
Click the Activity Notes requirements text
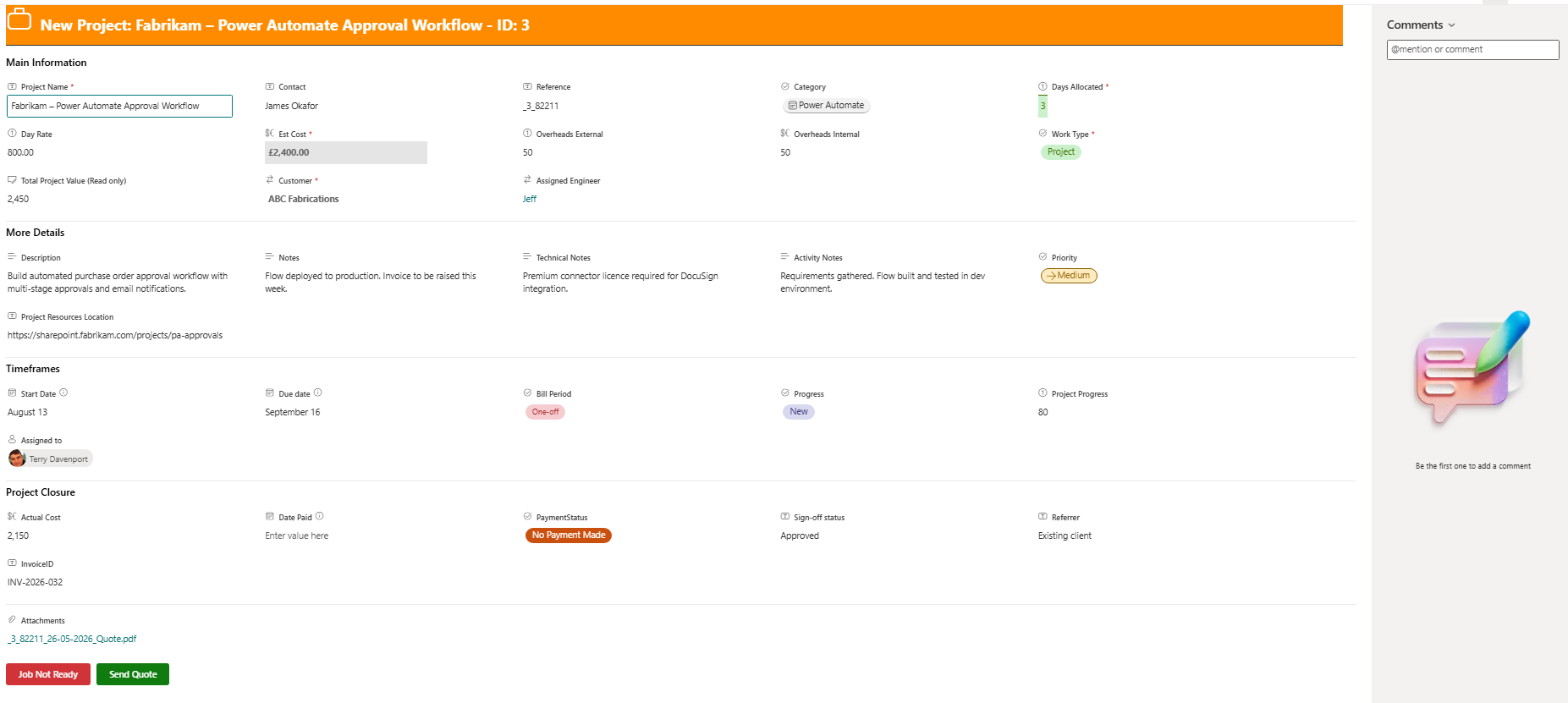(x=883, y=283)
